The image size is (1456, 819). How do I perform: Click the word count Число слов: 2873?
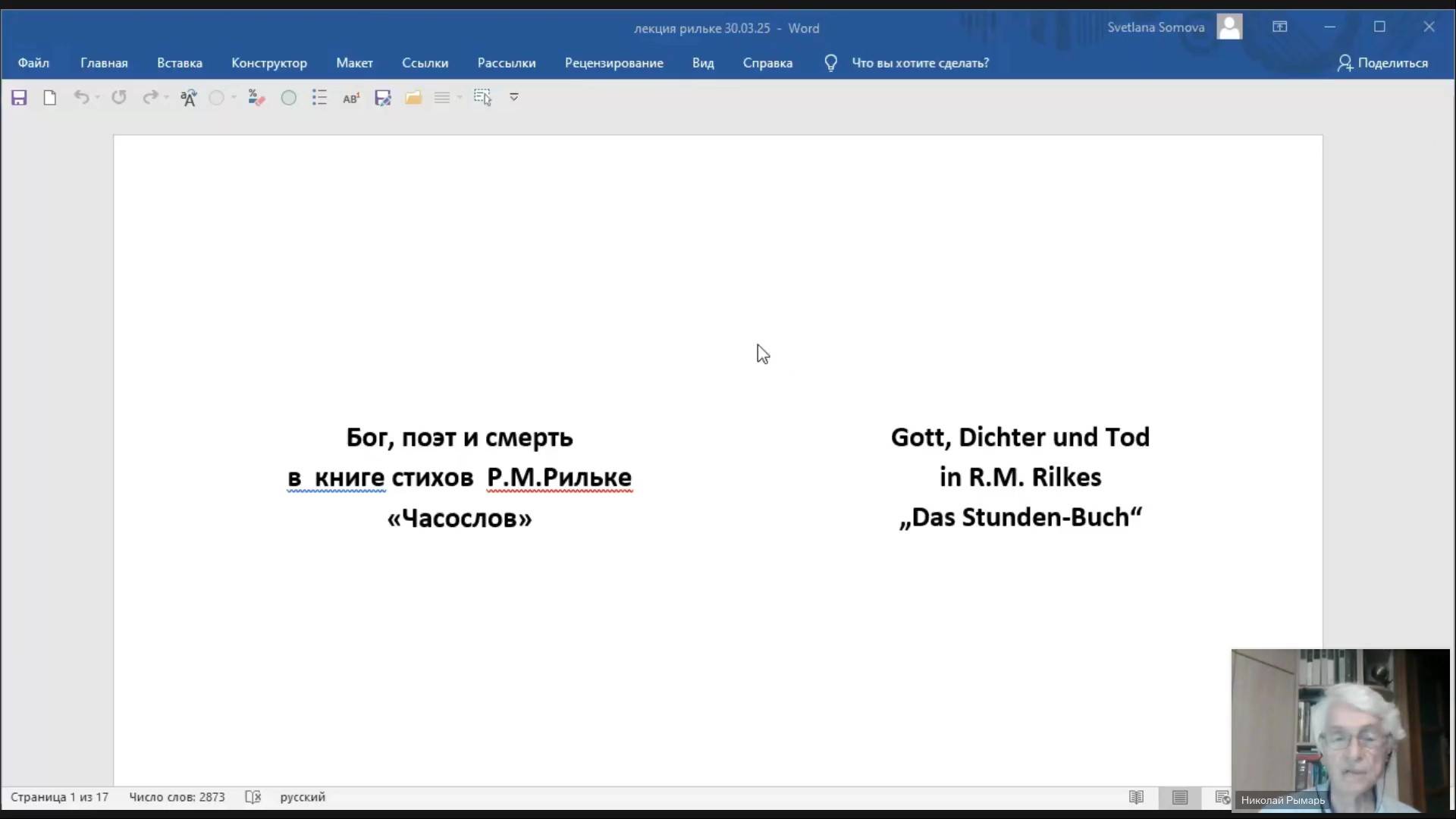click(x=177, y=797)
